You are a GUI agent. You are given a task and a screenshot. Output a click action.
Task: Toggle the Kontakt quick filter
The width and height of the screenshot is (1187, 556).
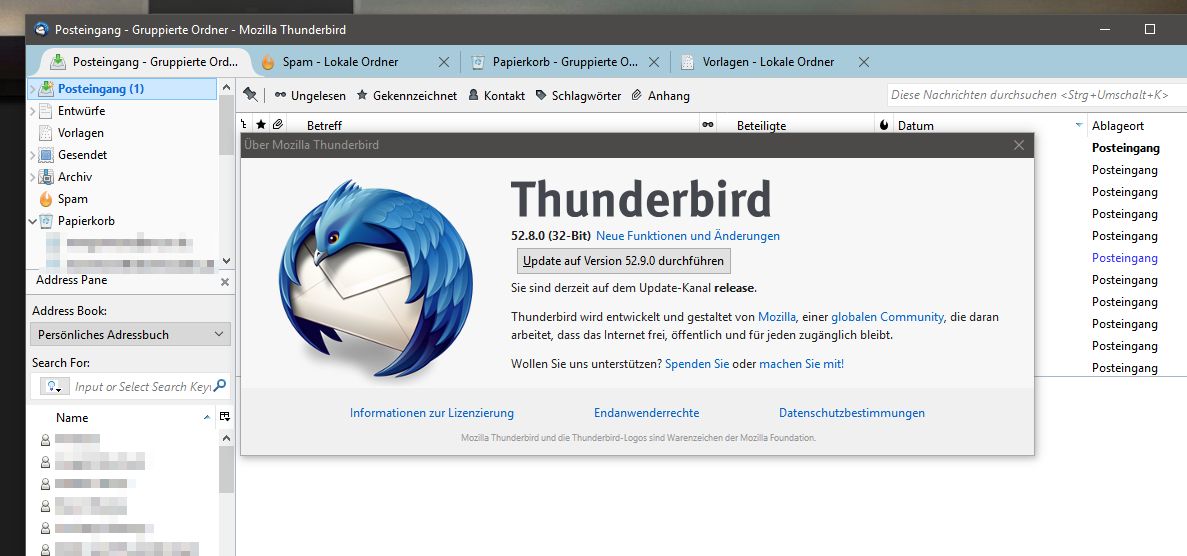pyautogui.click(x=497, y=95)
